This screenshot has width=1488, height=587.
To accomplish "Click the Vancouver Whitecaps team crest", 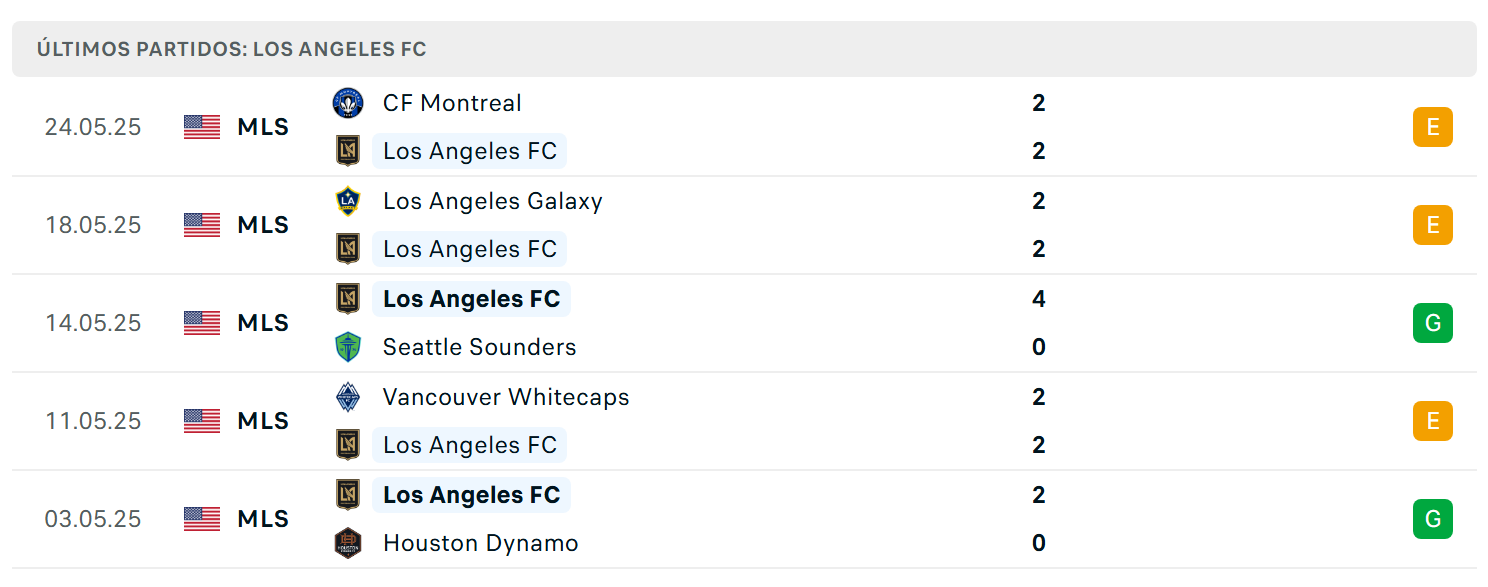I will [x=348, y=397].
